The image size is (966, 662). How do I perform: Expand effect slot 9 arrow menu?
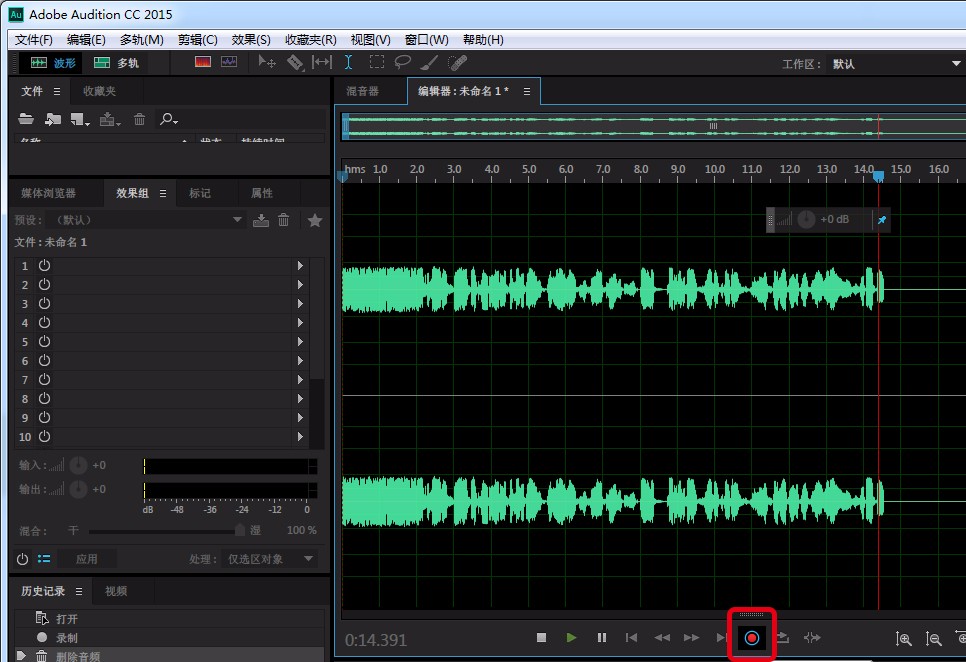click(301, 418)
